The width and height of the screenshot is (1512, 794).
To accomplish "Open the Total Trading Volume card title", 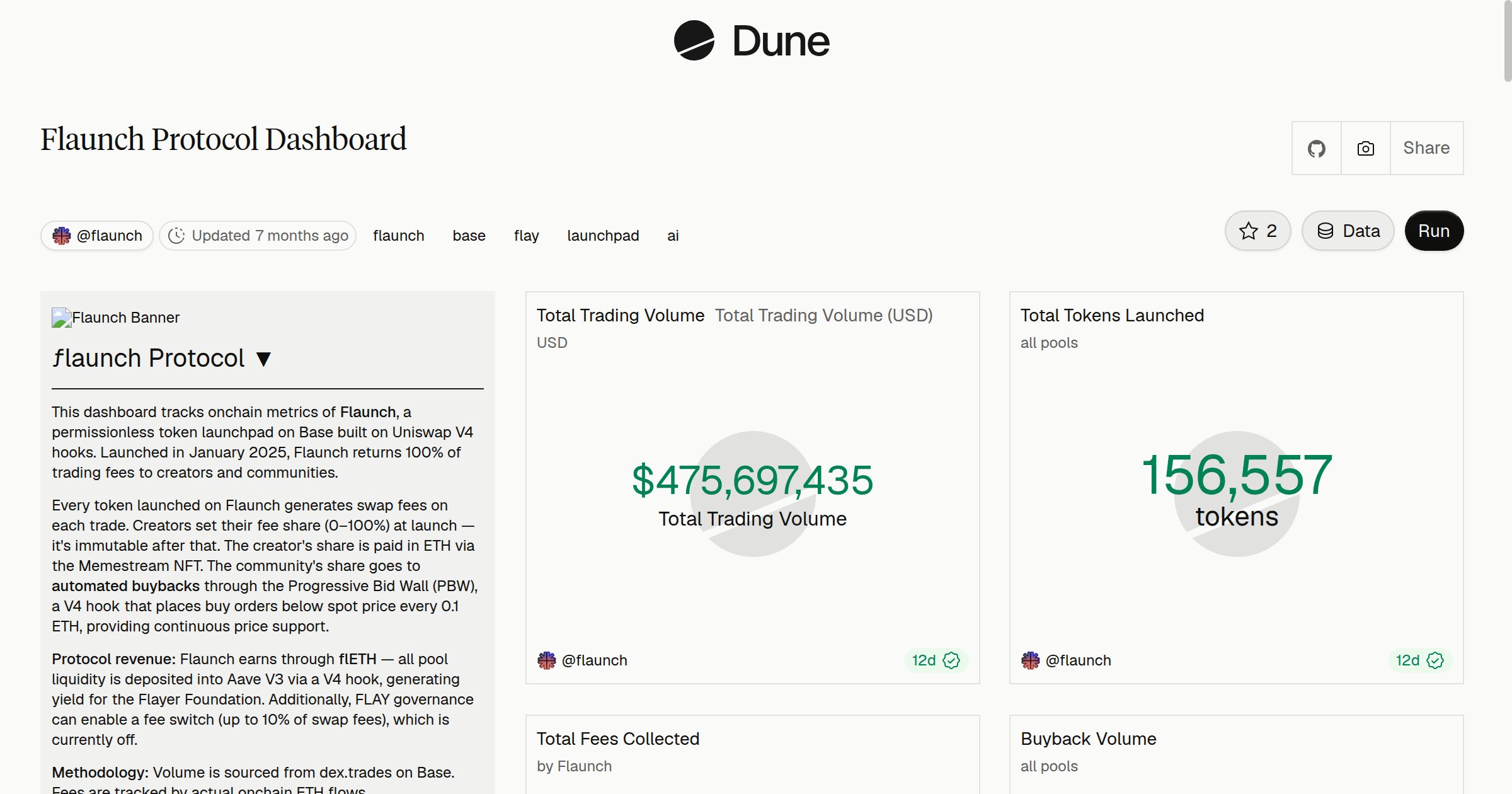I will coord(621,315).
